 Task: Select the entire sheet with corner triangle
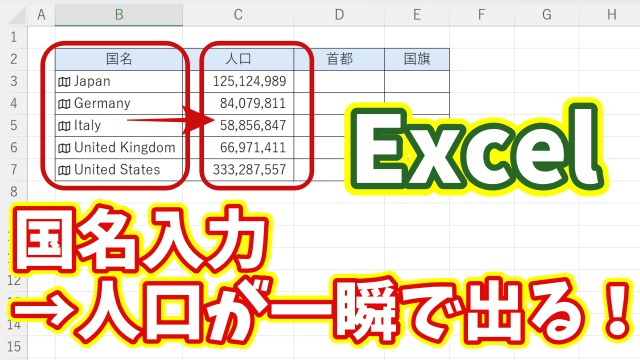click(16, 15)
